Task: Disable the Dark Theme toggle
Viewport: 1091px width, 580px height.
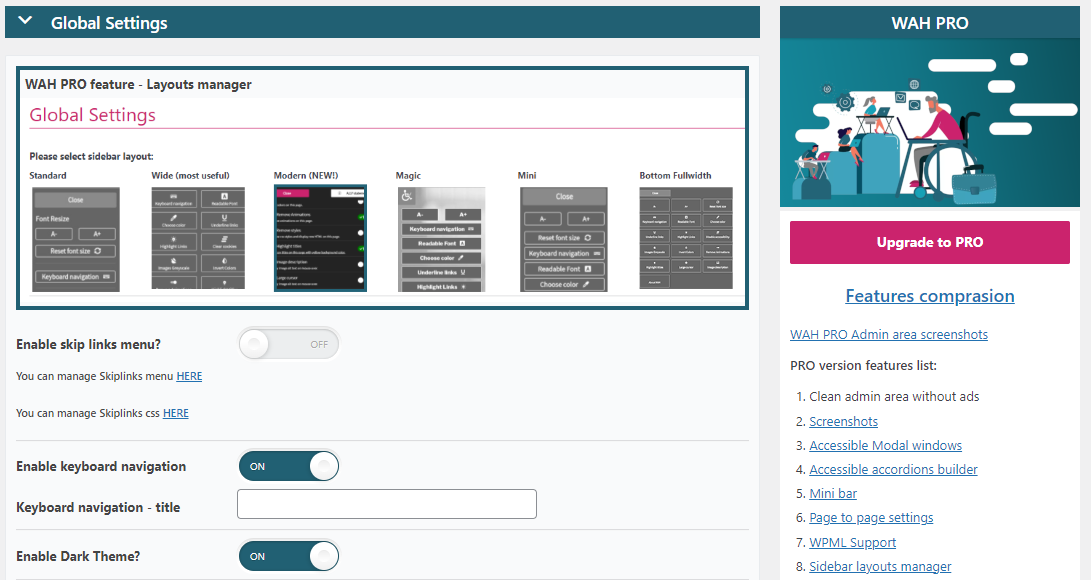Action: (289, 556)
